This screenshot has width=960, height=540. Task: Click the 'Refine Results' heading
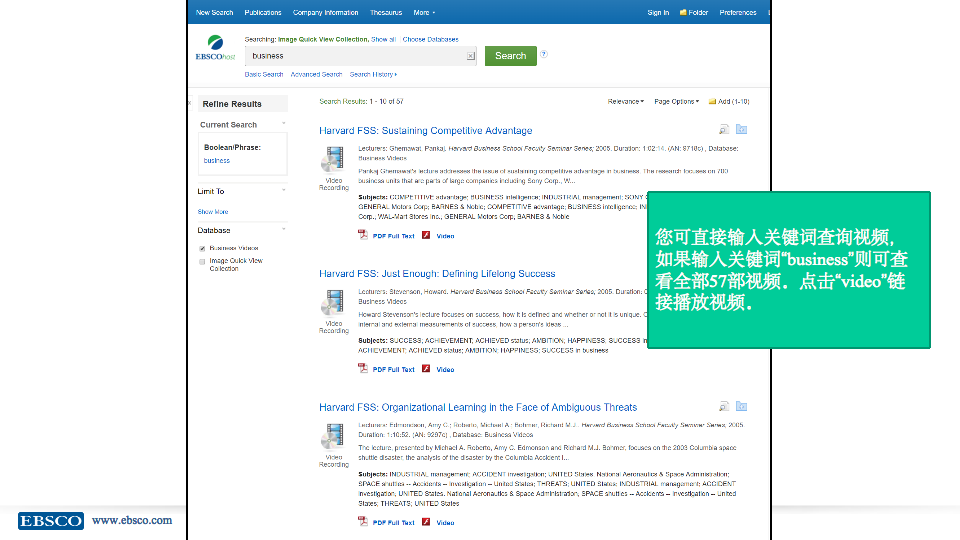pos(232,104)
